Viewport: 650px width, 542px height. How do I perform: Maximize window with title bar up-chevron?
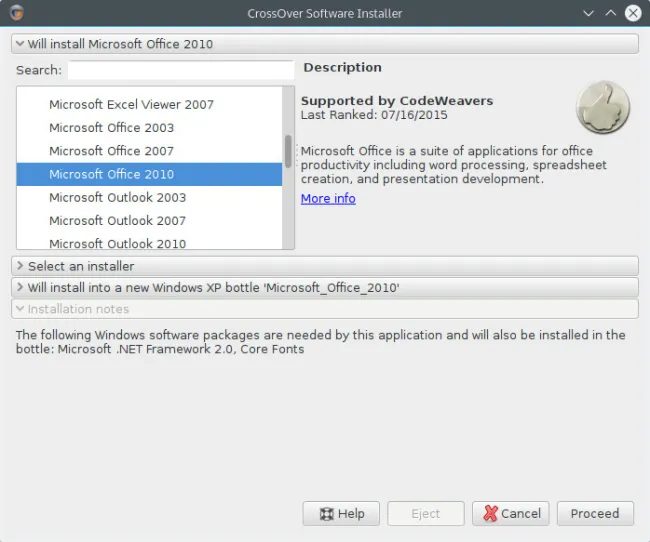coord(611,13)
